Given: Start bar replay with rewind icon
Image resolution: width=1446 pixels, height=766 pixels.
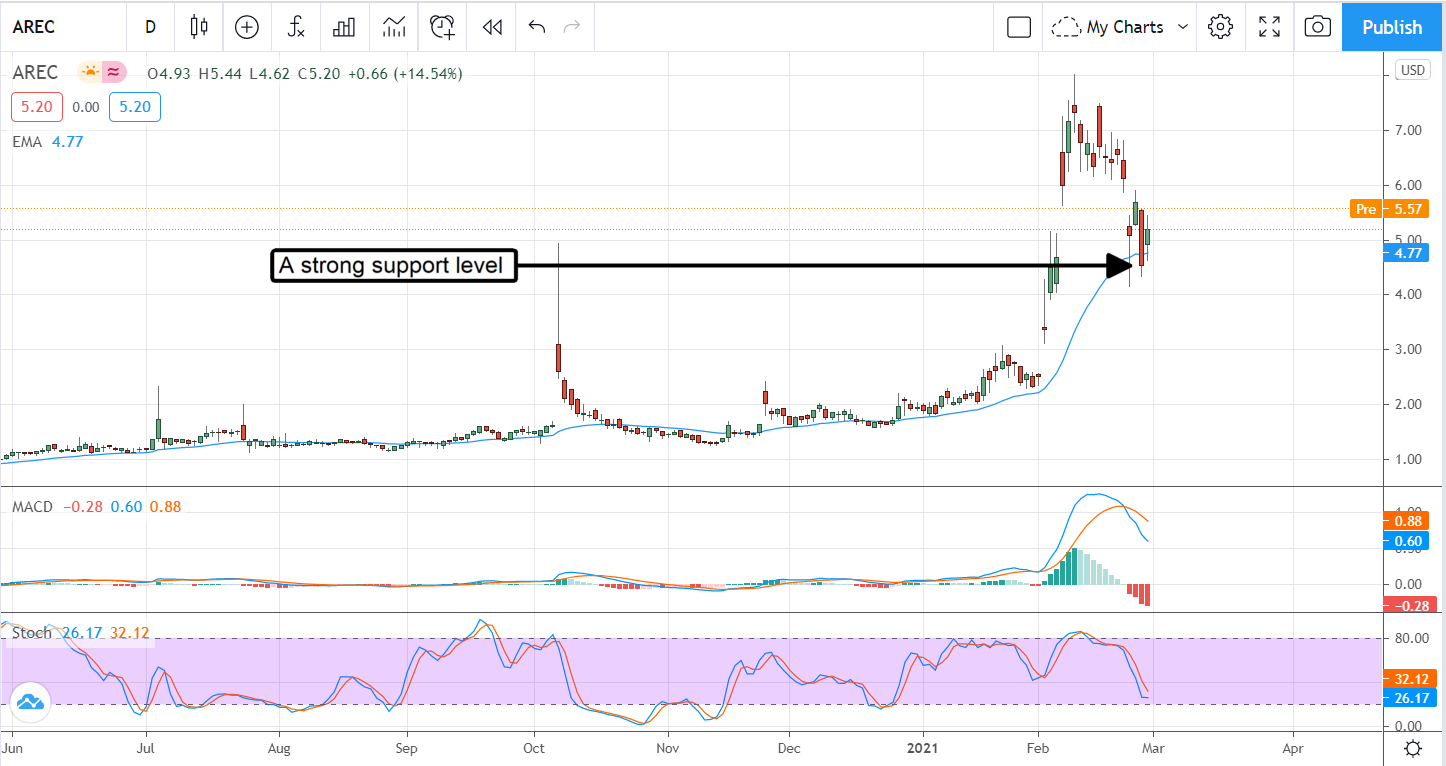Looking at the screenshot, I should [491, 27].
